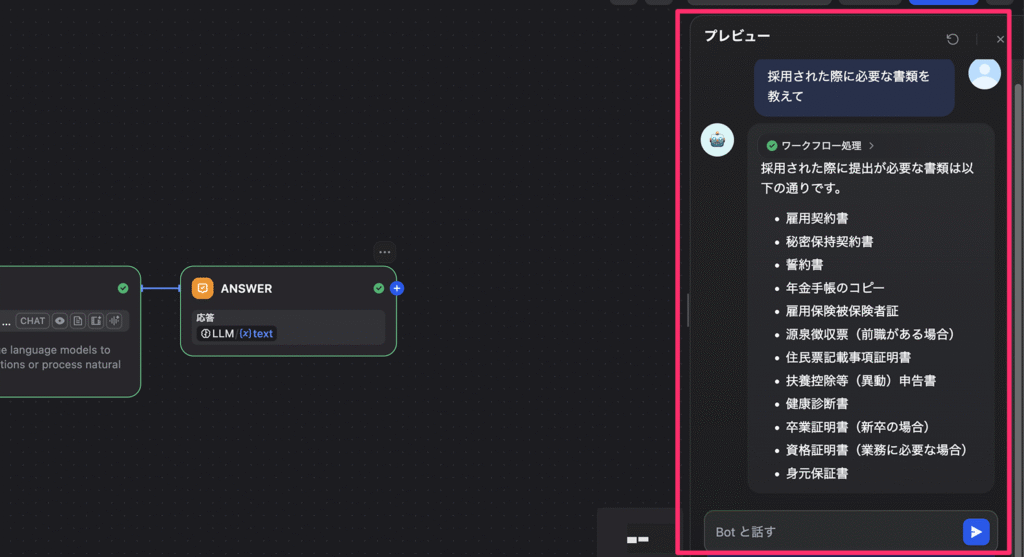Restart the preview conversation with refresh icon
The image size is (1024, 557).
[x=952, y=39]
